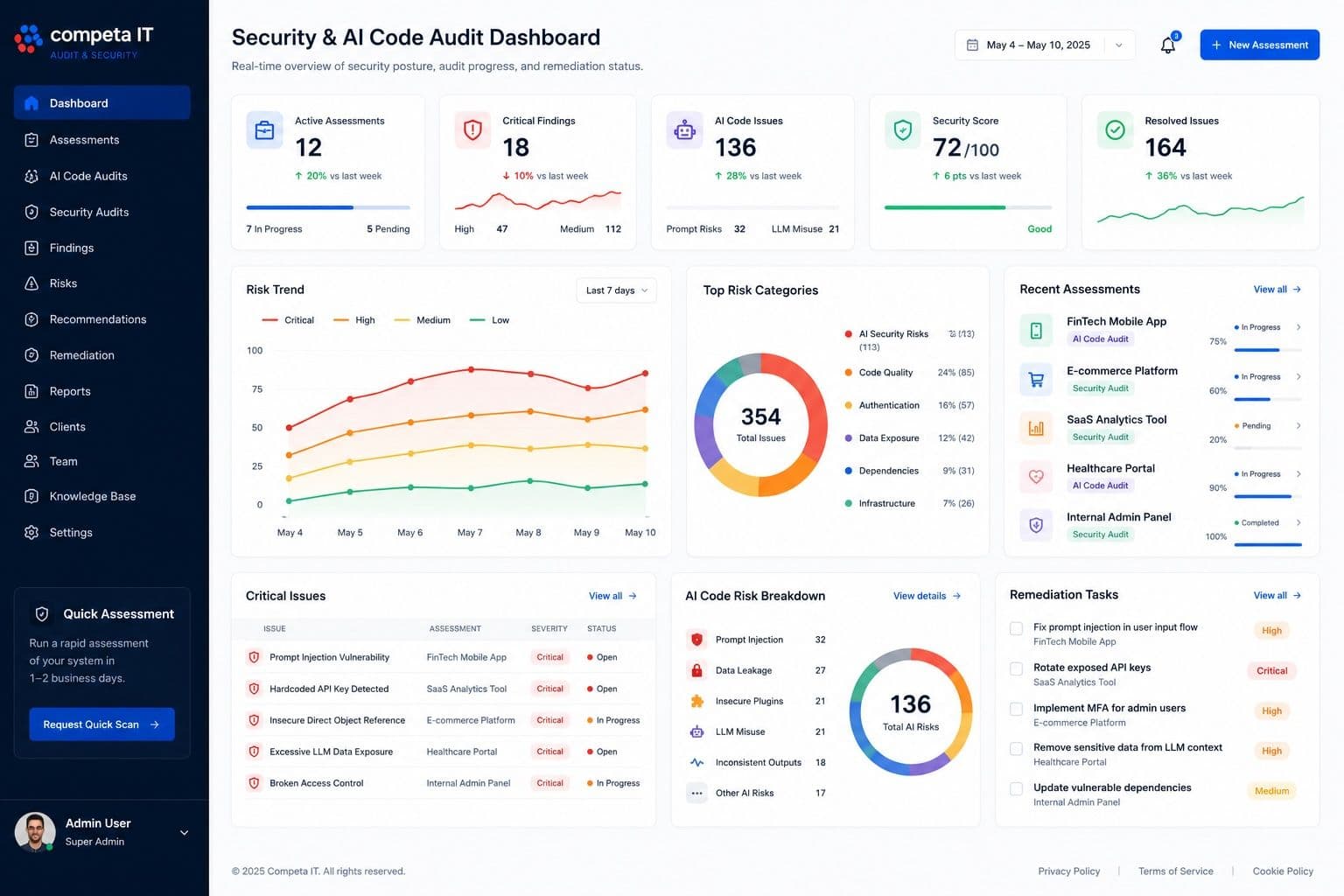Open the Privacy Policy footer link
The width and height of the screenshot is (1344, 896).
coord(1068,871)
